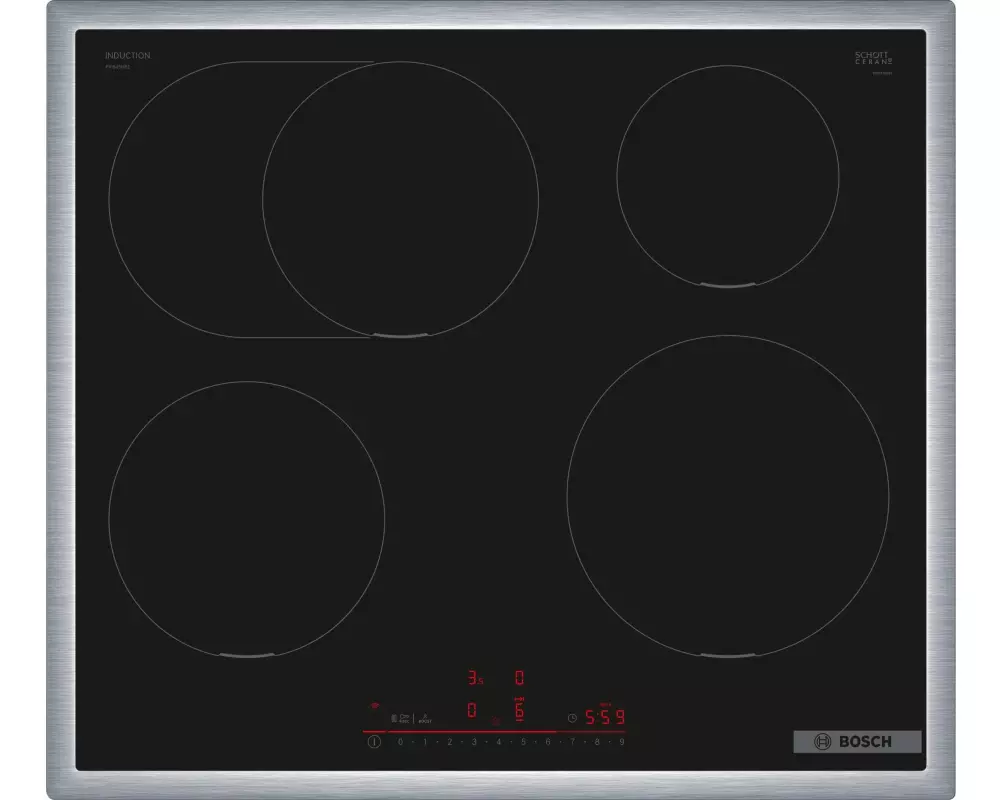Tap the 5:59 timer display
The image size is (1000, 800).
click(605, 717)
